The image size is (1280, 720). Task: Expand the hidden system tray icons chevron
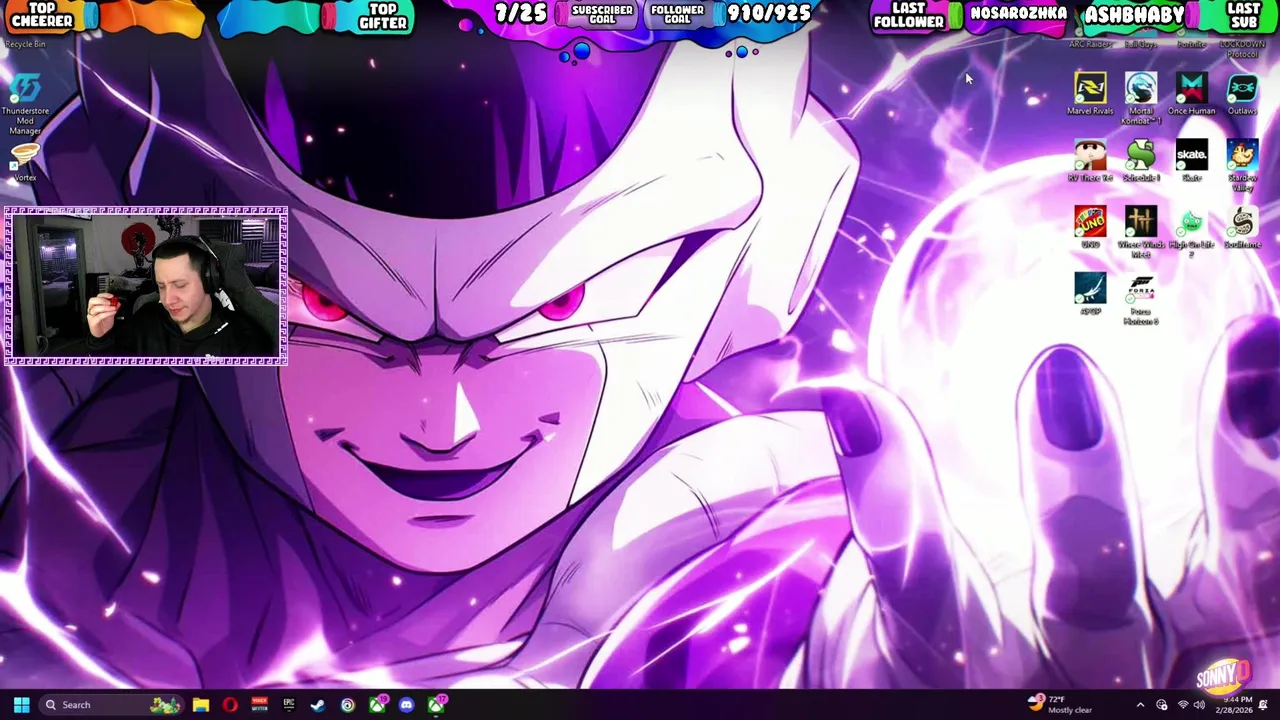coord(1140,705)
